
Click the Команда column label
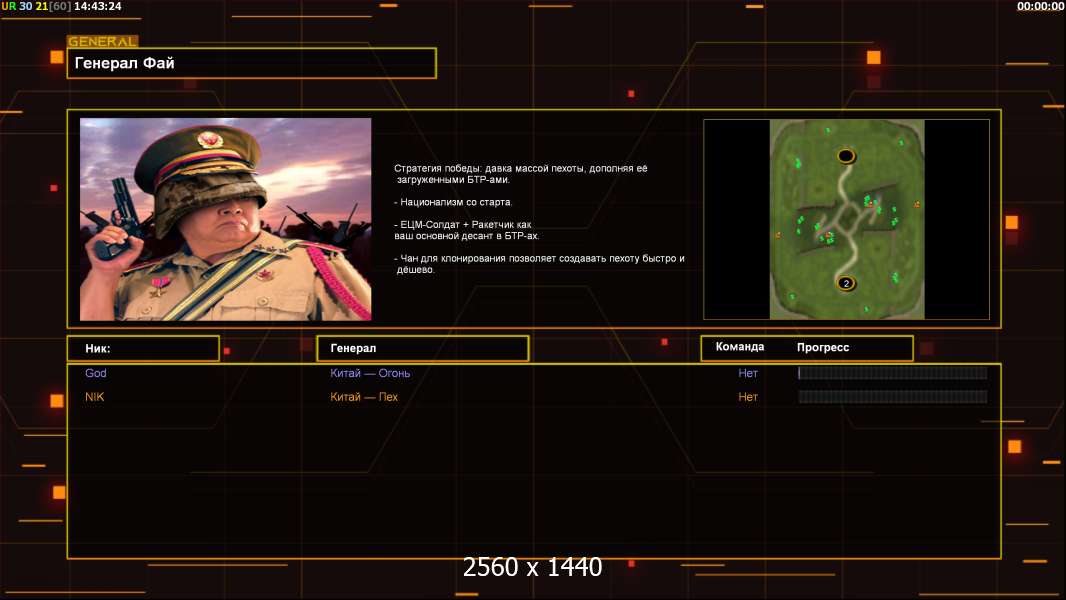[740, 347]
